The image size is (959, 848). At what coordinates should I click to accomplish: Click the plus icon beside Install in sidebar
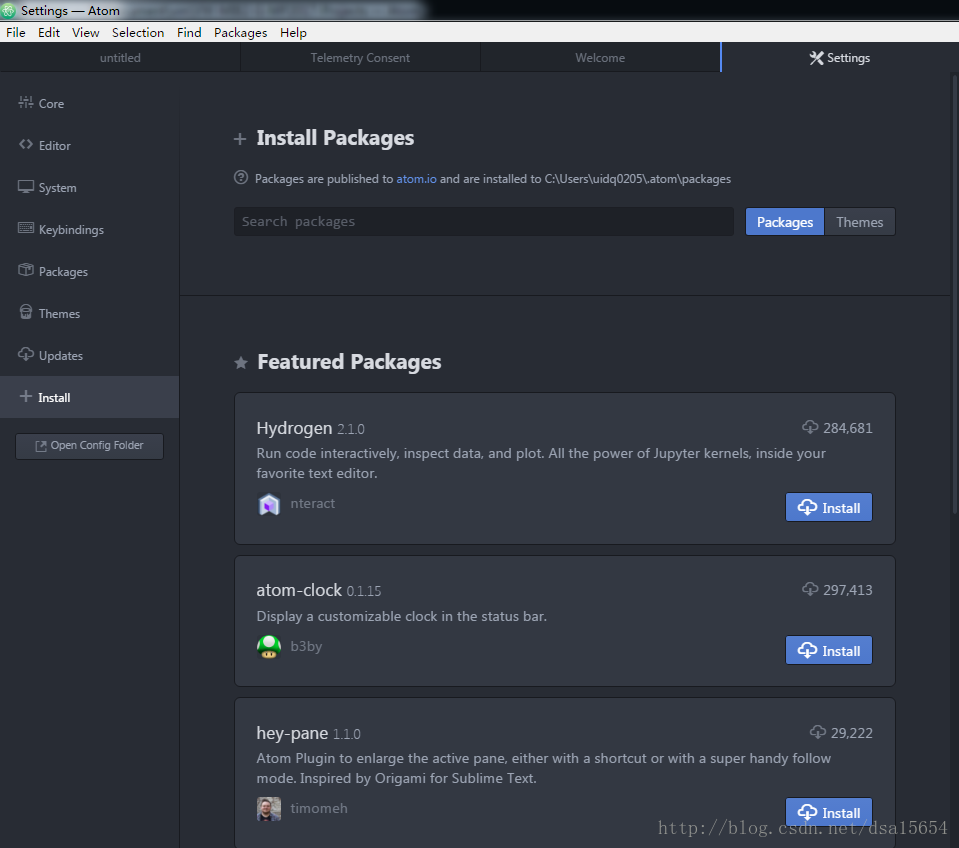point(26,396)
